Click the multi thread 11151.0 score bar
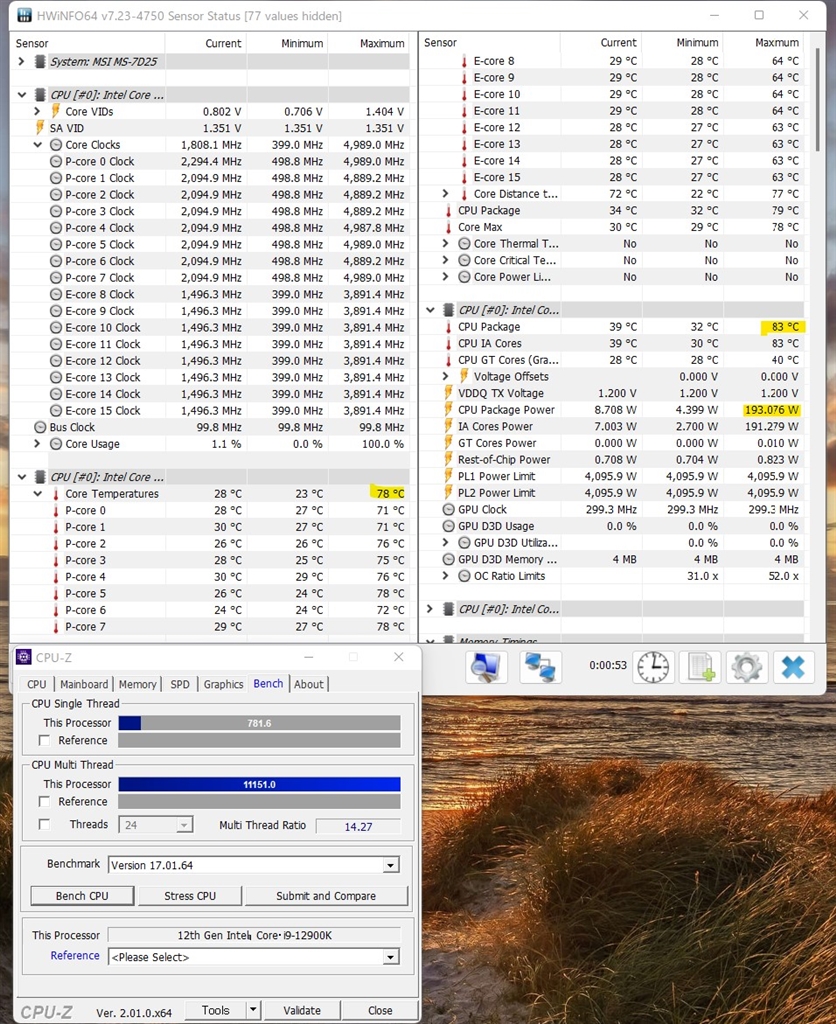This screenshot has width=836, height=1024. 259,784
